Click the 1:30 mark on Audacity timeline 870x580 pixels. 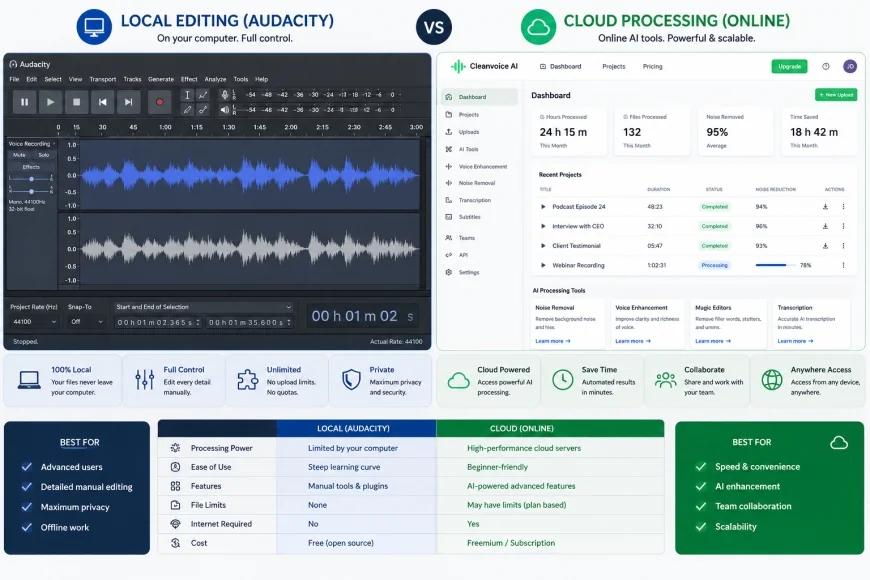click(x=229, y=127)
